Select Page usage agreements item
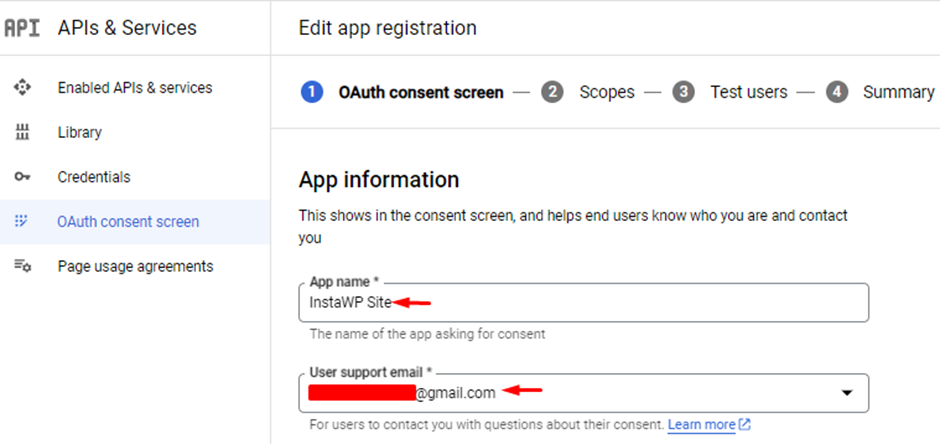The height and width of the screenshot is (444, 940). (135, 265)
